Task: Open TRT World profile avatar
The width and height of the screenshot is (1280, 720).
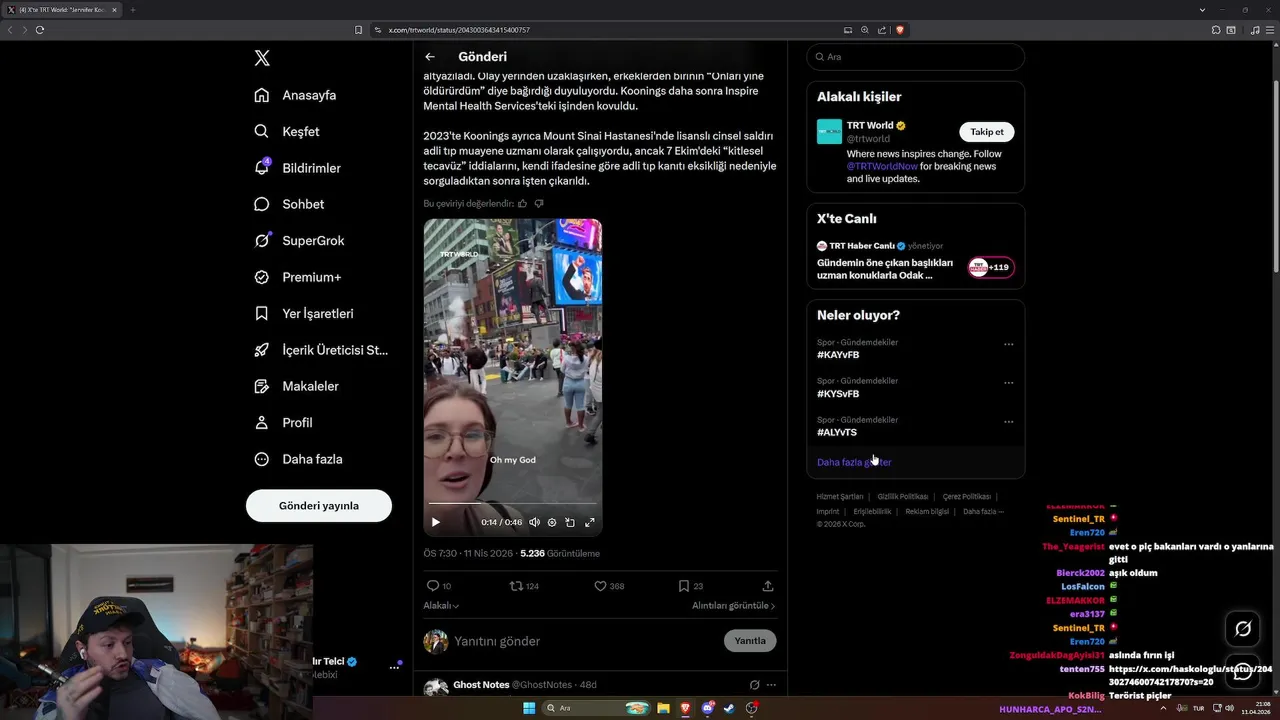Action: pyautogui.click(x=829, y=132)
